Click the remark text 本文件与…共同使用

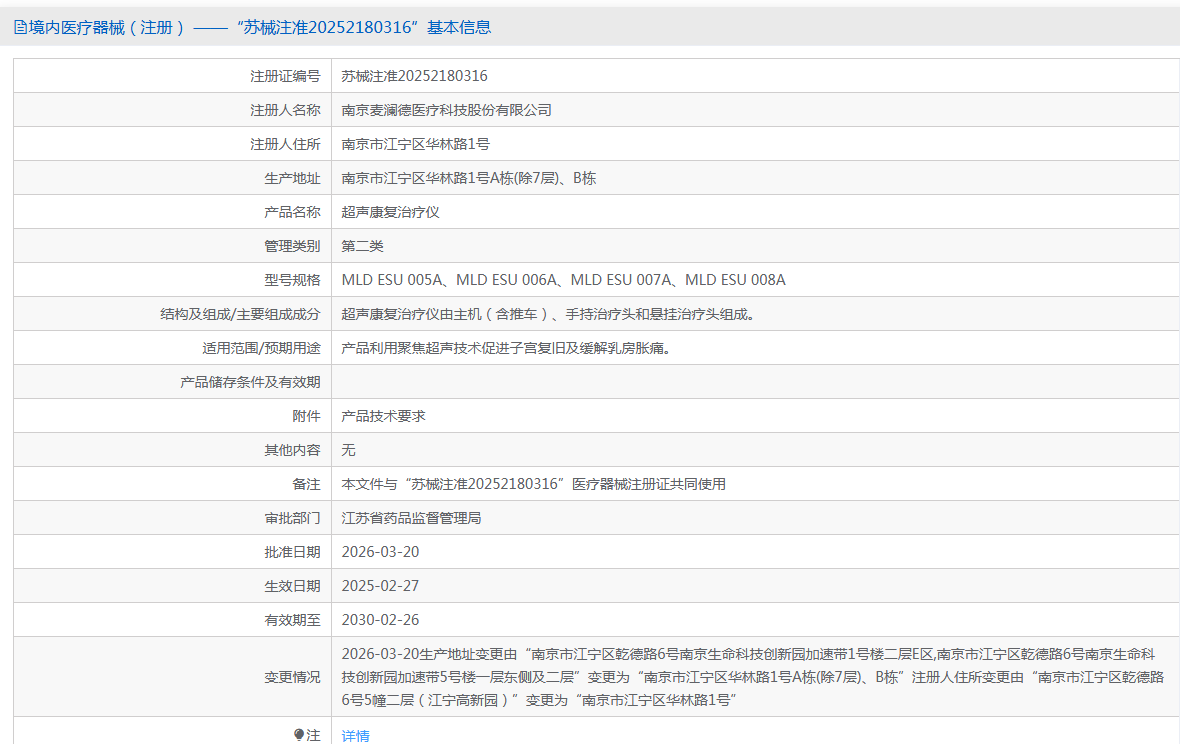[x=534, y=484]
